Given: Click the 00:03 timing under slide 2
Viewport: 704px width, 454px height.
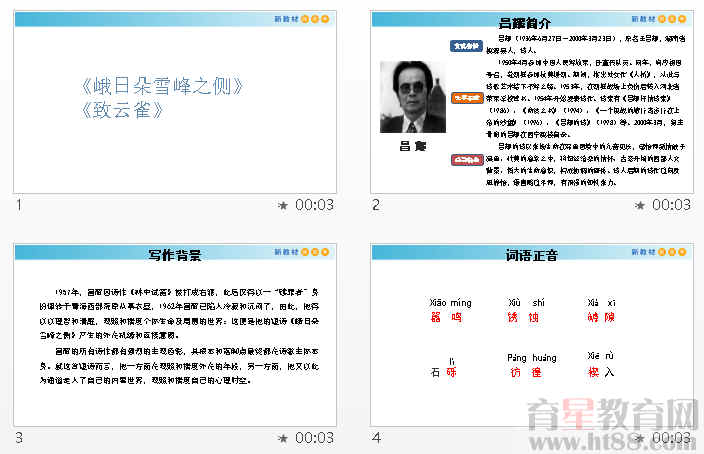Looking at the screenshot, I should [x=671, y=205].
